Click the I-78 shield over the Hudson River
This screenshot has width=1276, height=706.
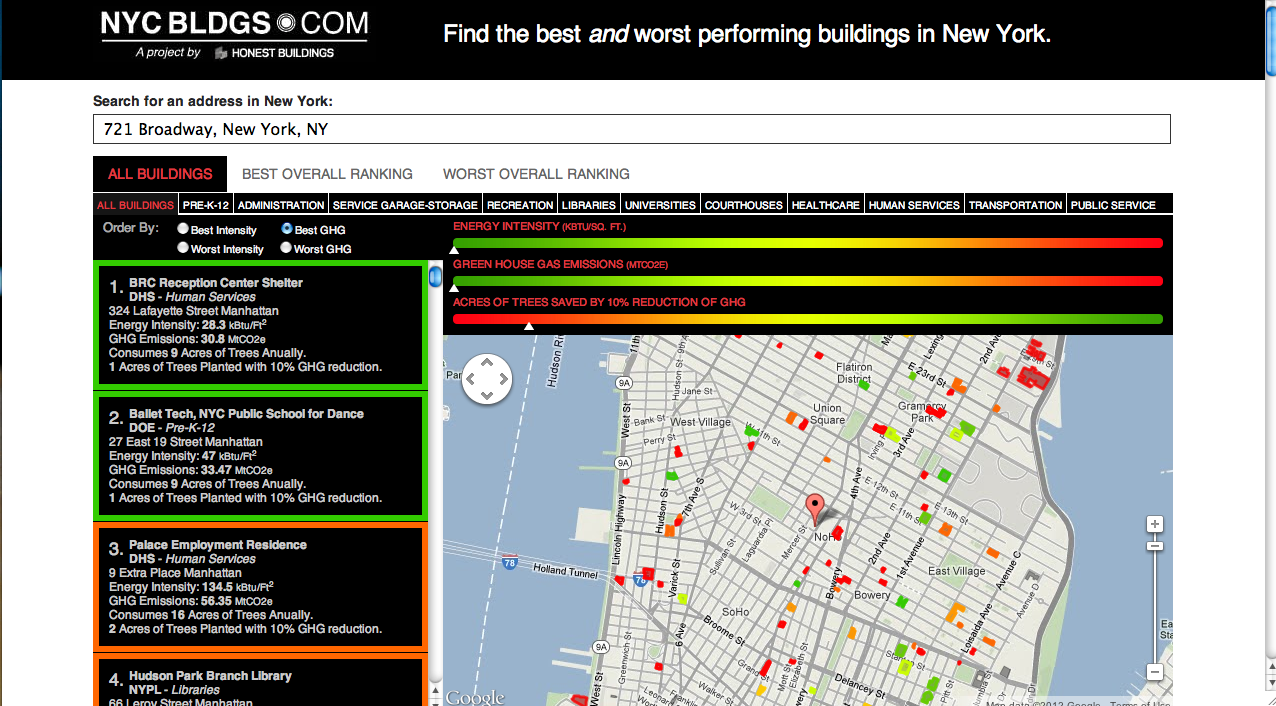click(510, 562)
